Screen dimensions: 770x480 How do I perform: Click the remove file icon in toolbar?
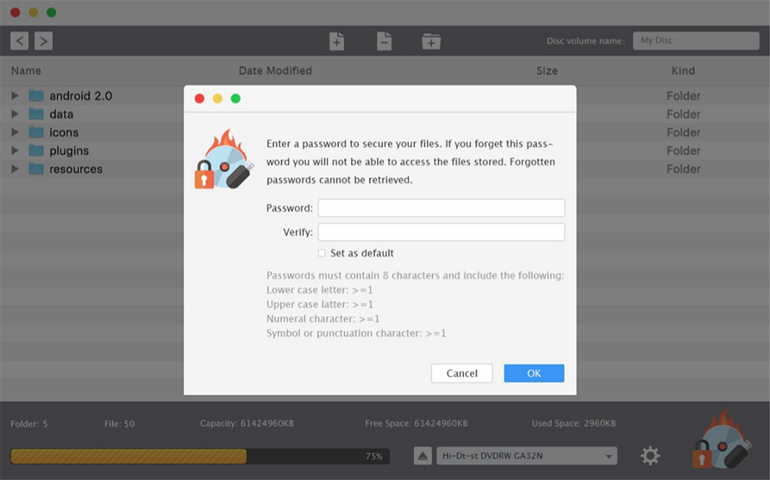click(x=384, y=41)
